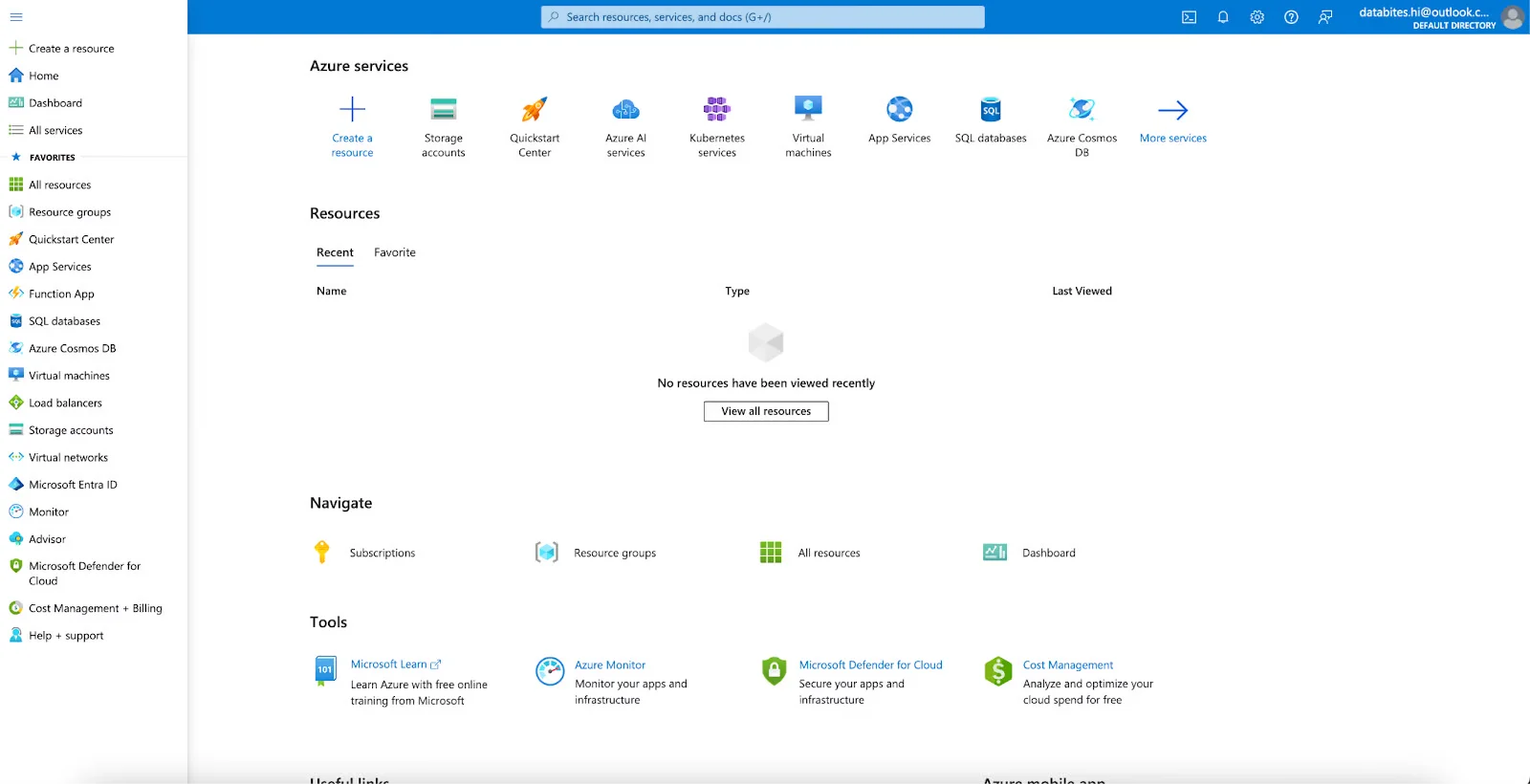Click the More services arrow
Screen dimensions: 1530x784
pyautogui.click(x=1173, y=110)
